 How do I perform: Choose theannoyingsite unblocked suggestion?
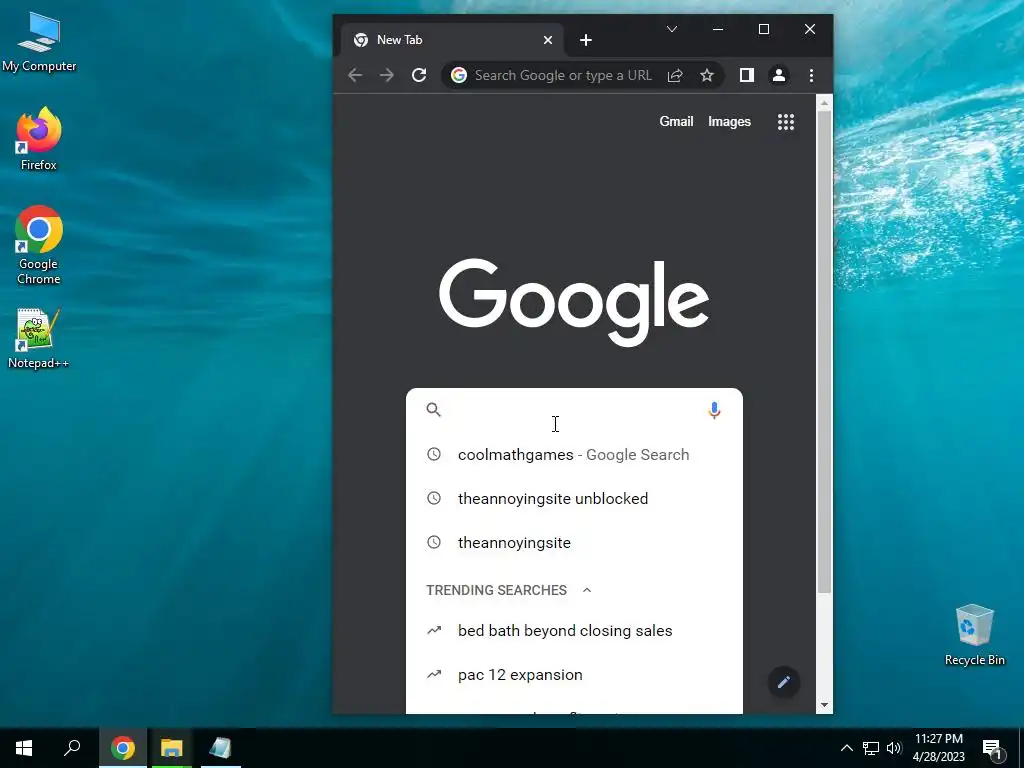pyautogui.click(x=574, y=498)
